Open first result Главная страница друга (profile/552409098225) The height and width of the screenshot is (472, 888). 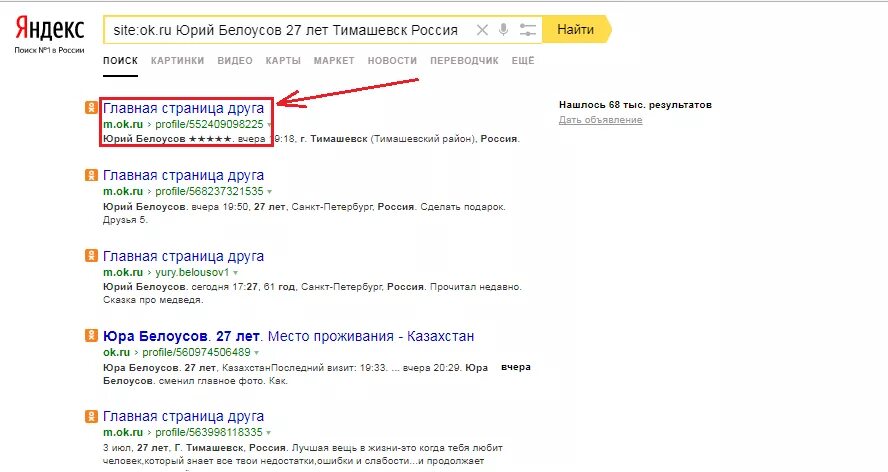click(x=183, y=108)
